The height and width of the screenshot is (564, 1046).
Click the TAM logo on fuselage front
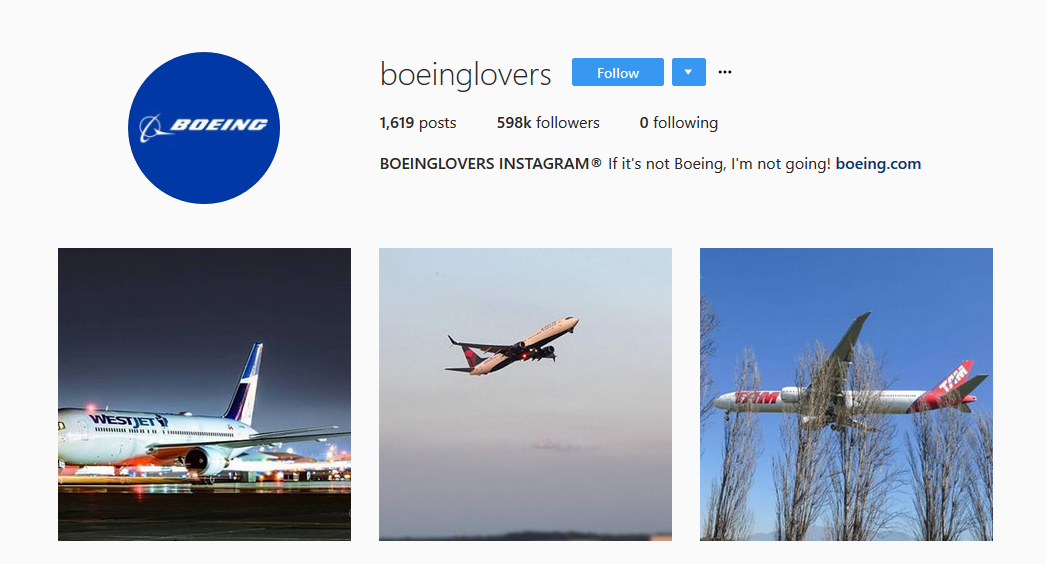(x=756, y=398)
